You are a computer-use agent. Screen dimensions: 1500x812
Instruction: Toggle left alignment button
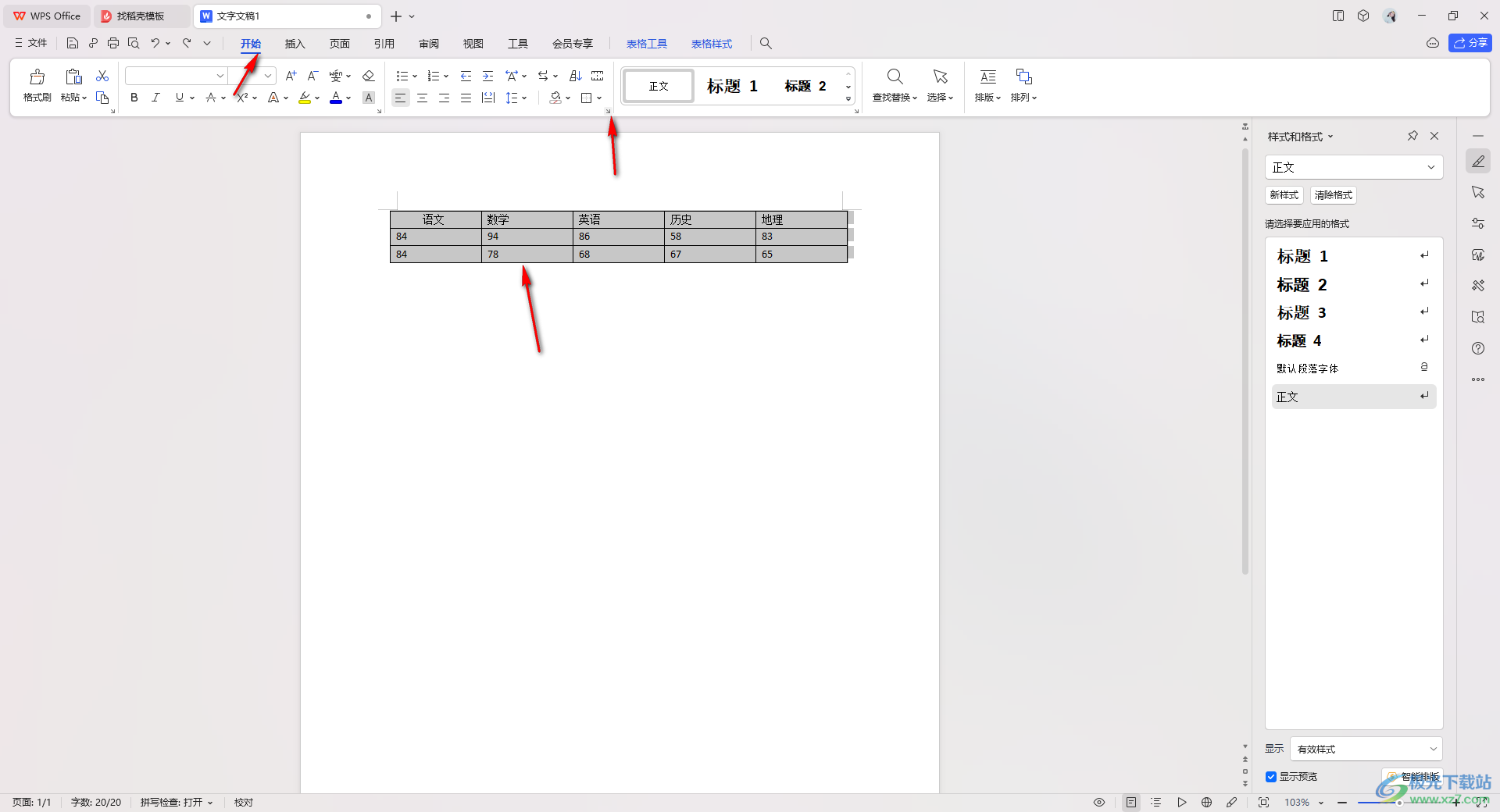(x=400, y=98)
